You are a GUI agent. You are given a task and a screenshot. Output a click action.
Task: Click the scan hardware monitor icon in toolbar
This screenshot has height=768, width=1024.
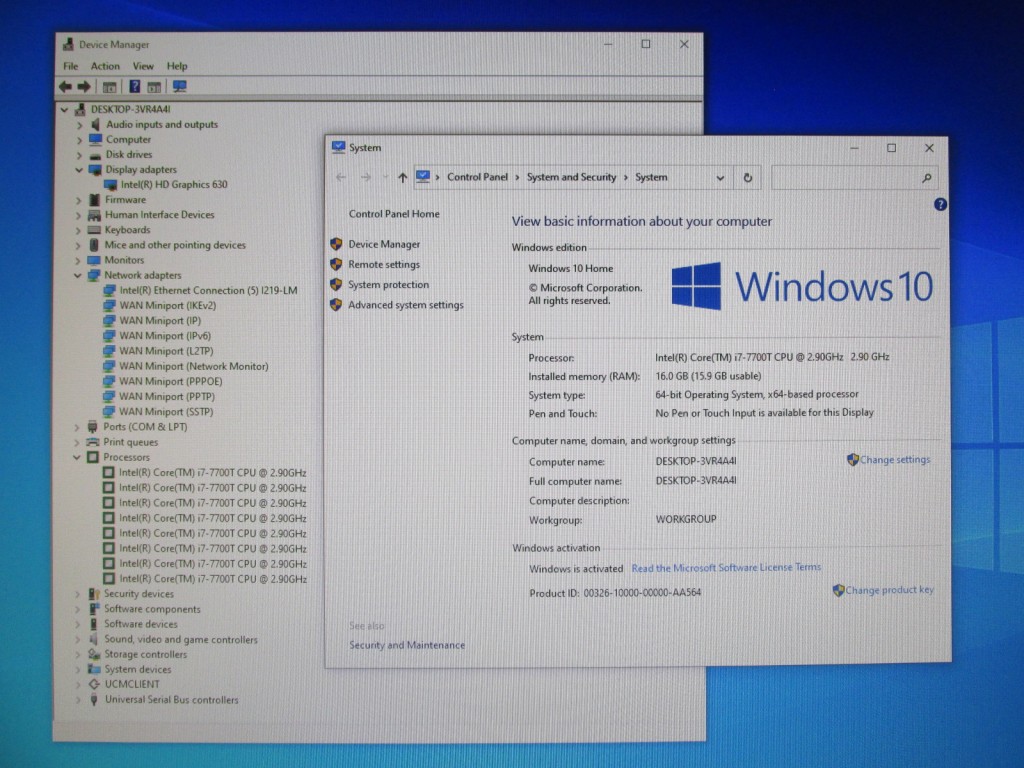pos(179,86)
